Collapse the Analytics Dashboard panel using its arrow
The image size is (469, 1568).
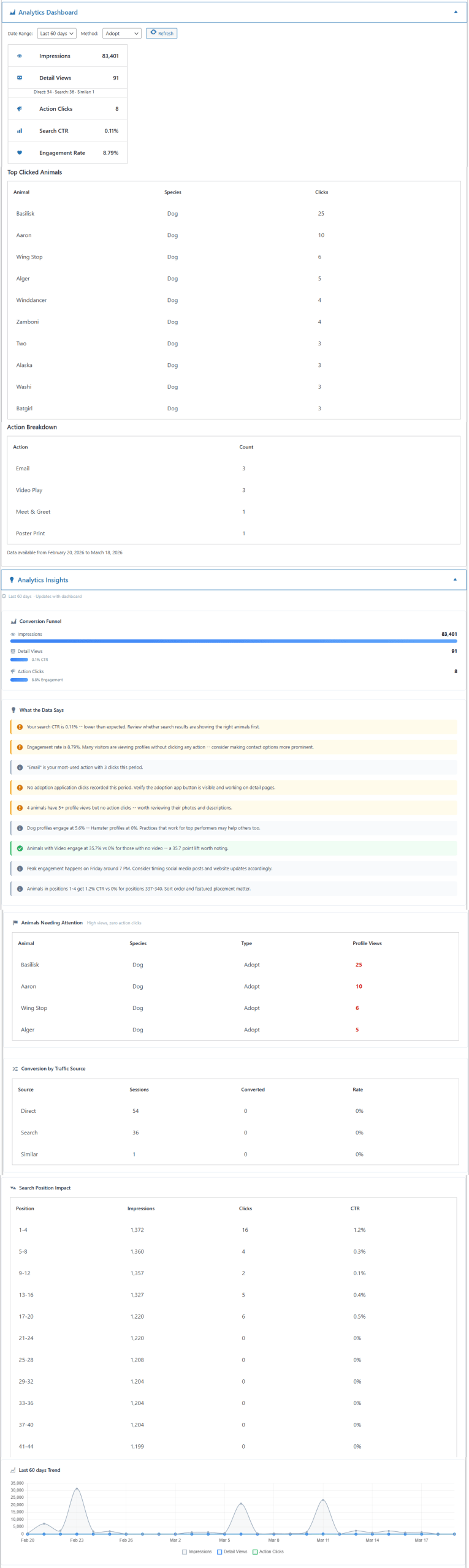pos(455,12)
